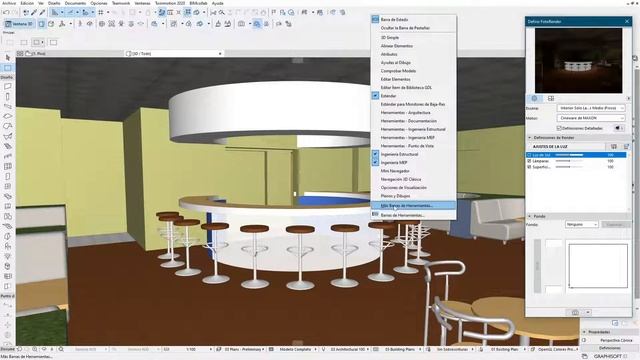Image resolution: width=640 pixels, height=360 pixels.
Task: Open the Fondo dropdown set to Ninguno
Action: (582, 224)
